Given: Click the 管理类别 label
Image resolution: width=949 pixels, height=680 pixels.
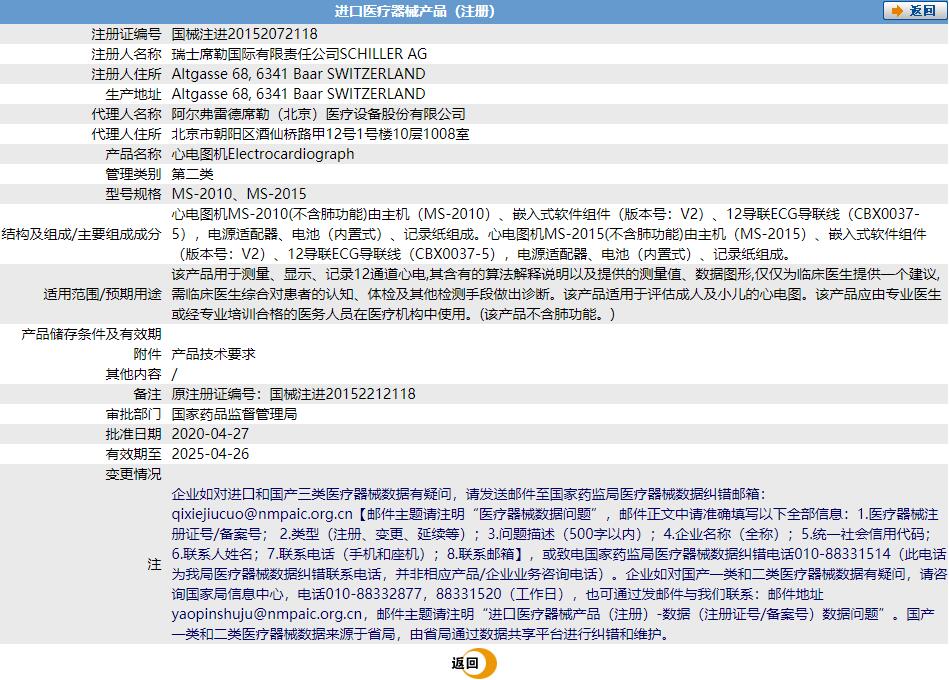Looking at the screenshot, I should (x=134, y=174).
